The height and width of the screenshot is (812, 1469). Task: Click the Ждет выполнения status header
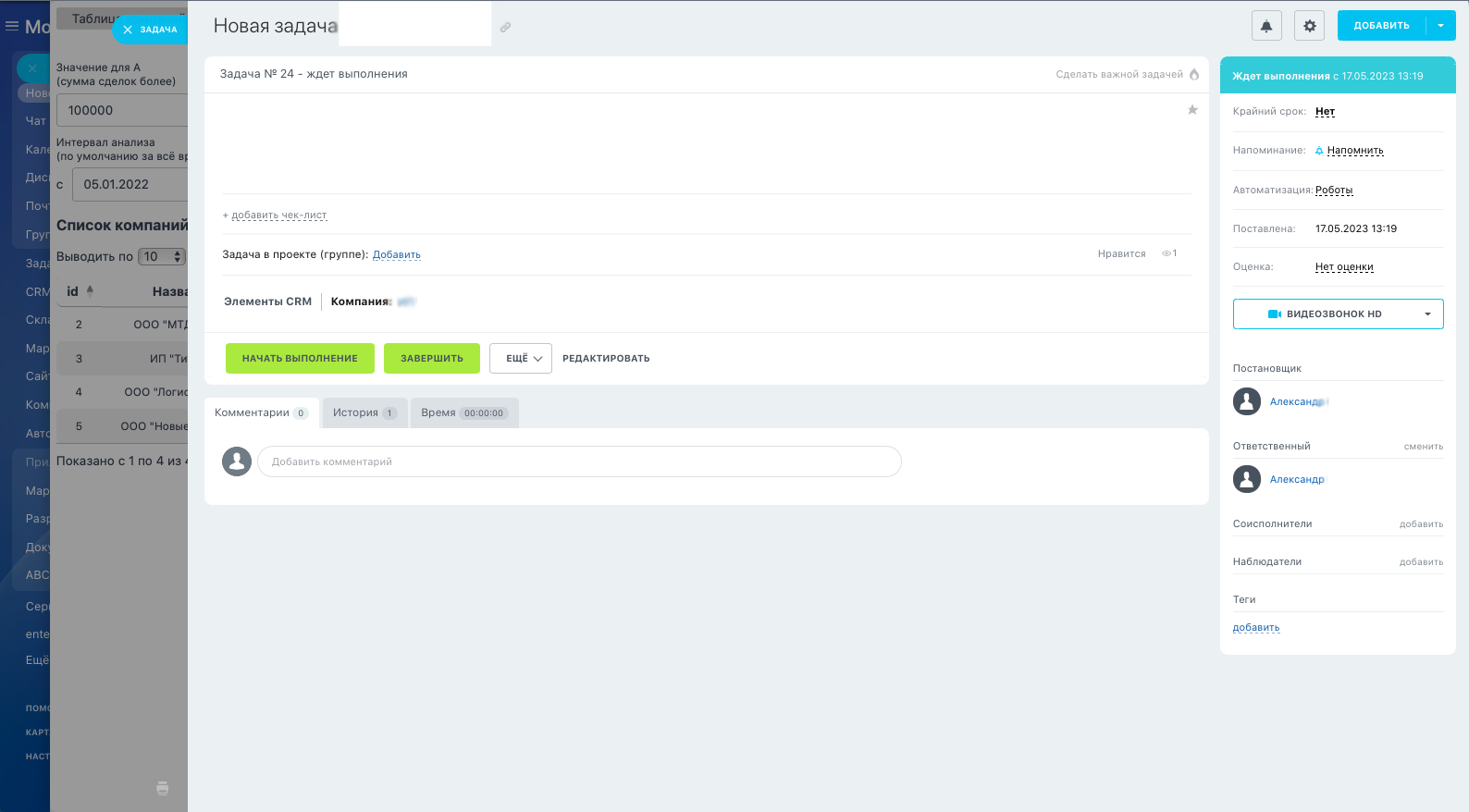coord(1338,76)
